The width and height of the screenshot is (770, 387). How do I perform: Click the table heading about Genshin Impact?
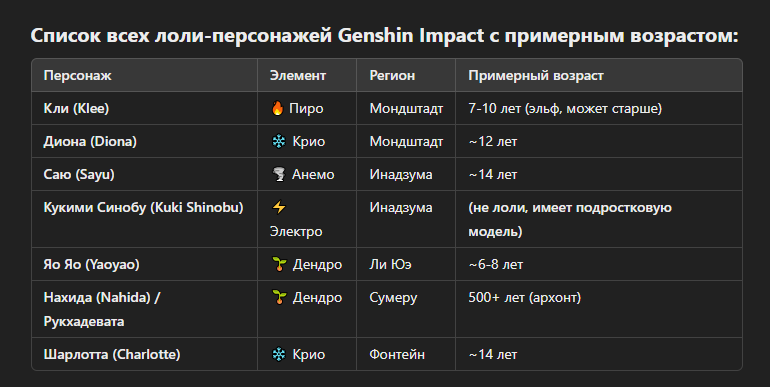coord(385,35)
